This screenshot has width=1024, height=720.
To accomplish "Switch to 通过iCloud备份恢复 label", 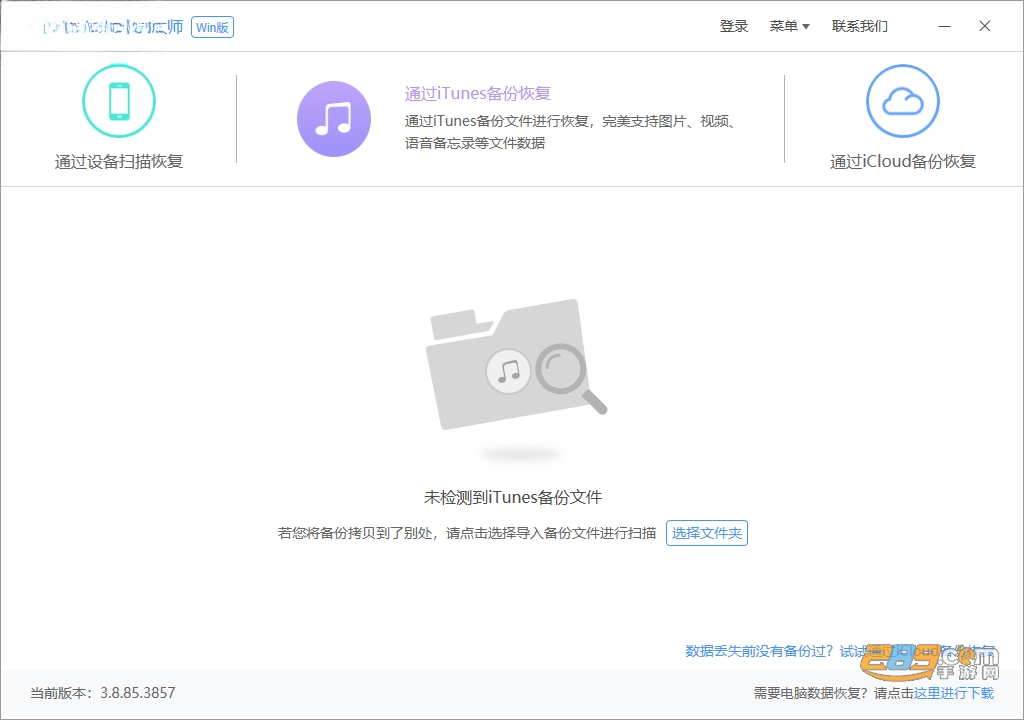I will (903, 161).
